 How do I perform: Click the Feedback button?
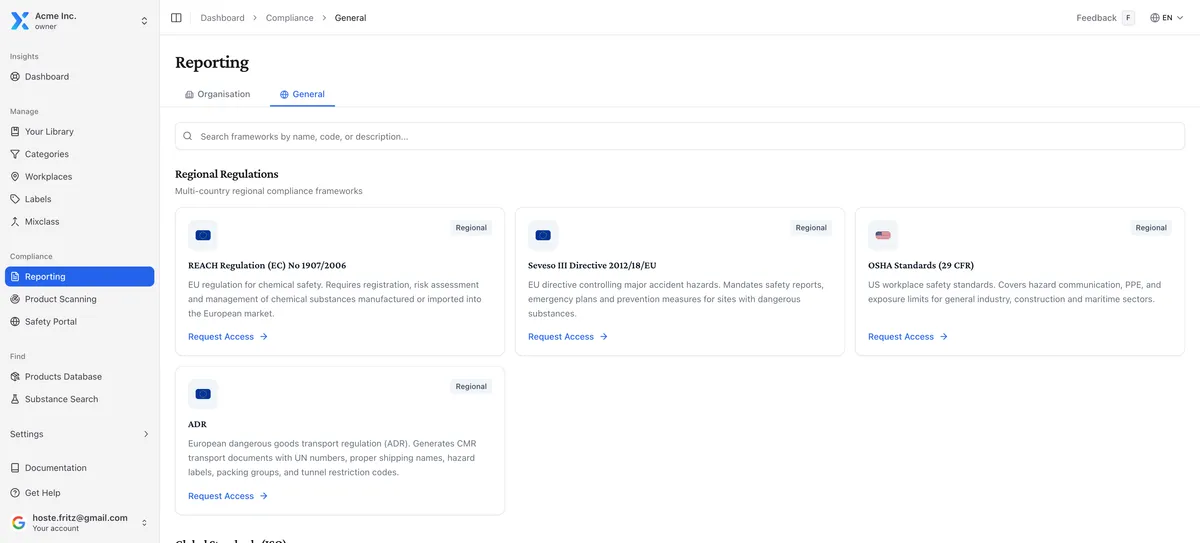(1096, 18)
